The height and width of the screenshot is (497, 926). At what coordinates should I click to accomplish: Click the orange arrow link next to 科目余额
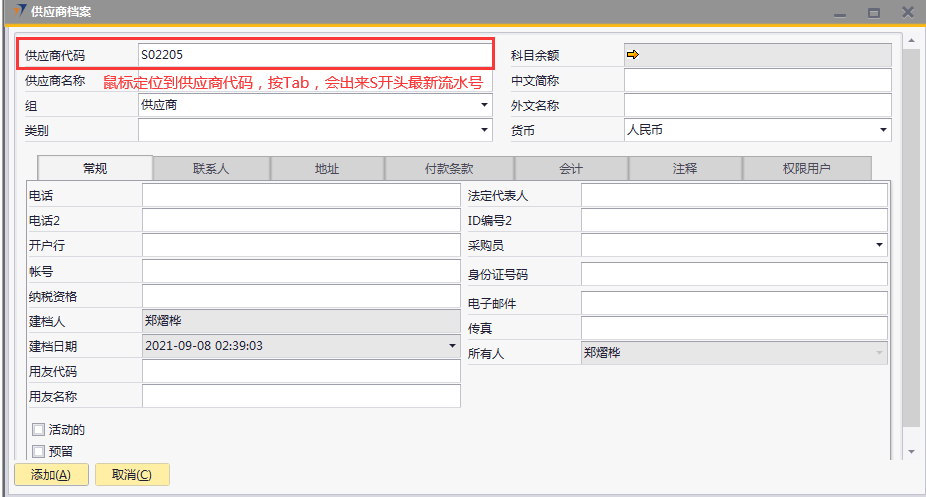click(632, 55)
